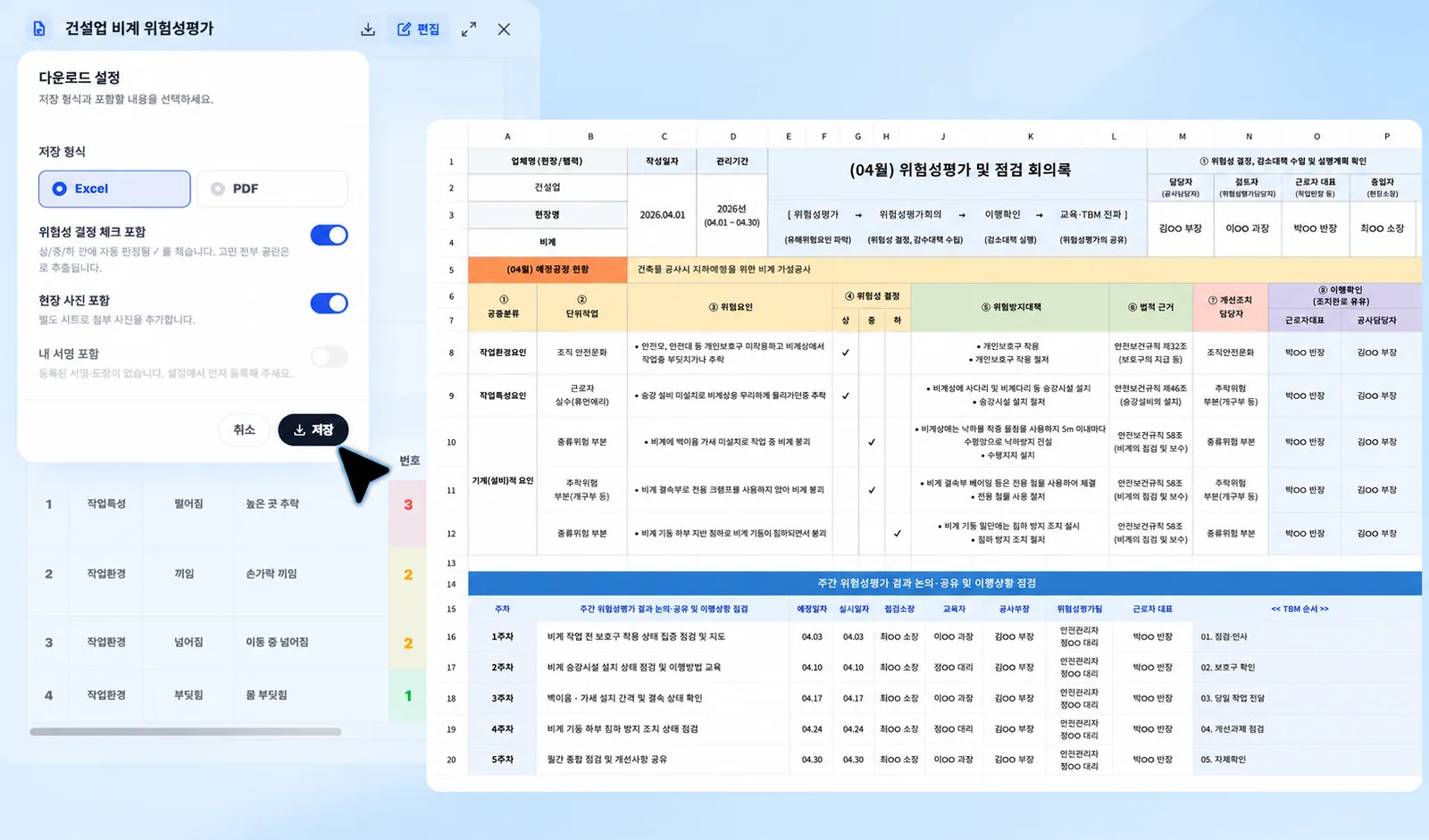Image resolution: width=1429 pixels, height=840 pixels.
Task: Click the 1주차 row label
Action: point(502,637)
